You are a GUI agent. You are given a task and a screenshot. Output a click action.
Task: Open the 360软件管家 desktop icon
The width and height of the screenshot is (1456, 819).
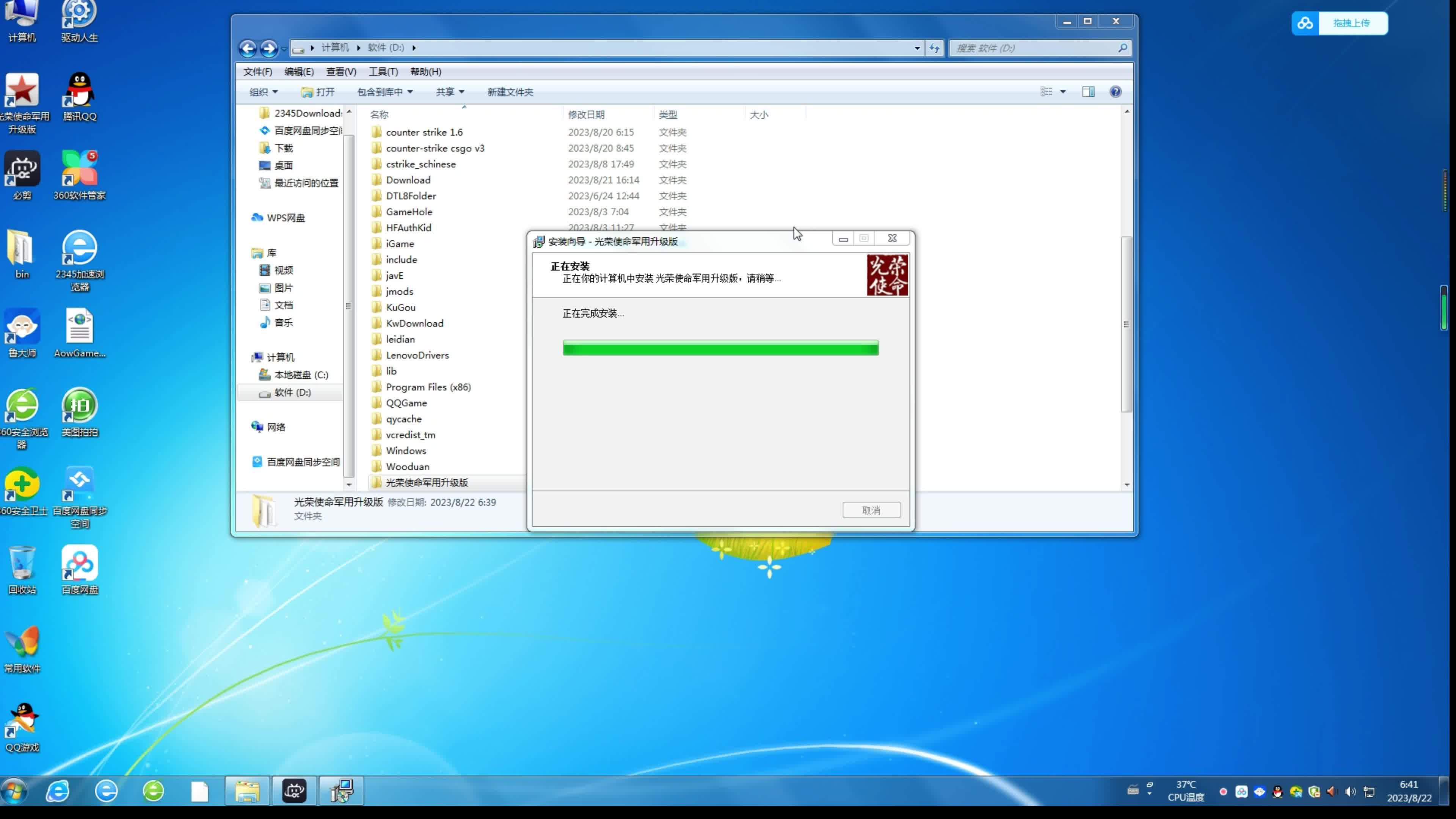[x=79, y=176]
